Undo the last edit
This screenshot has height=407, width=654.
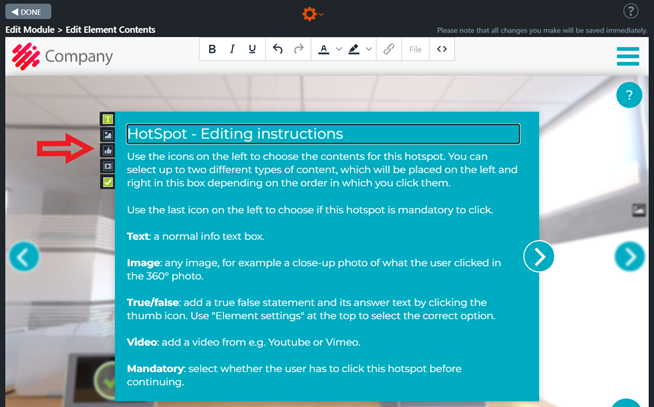pos(277,49)
